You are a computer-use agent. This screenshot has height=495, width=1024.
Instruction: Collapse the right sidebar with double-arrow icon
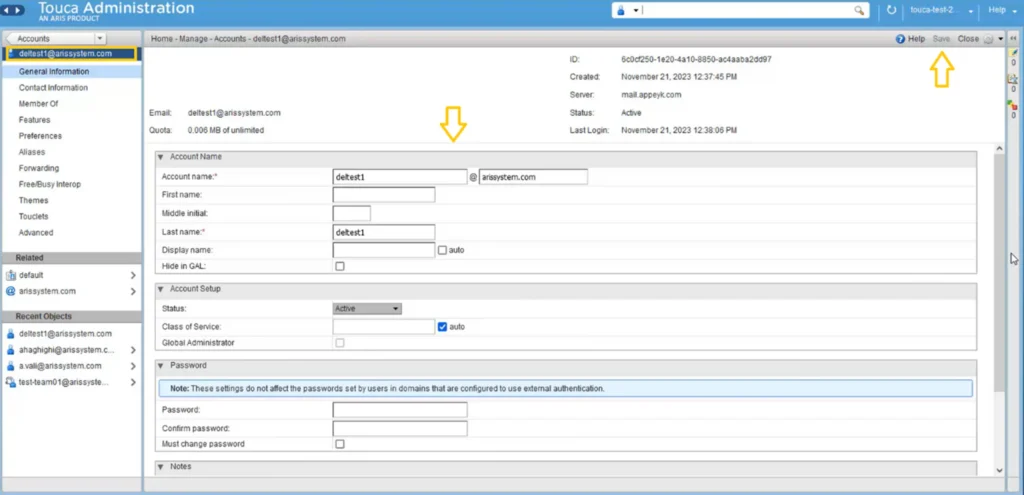1014,39
